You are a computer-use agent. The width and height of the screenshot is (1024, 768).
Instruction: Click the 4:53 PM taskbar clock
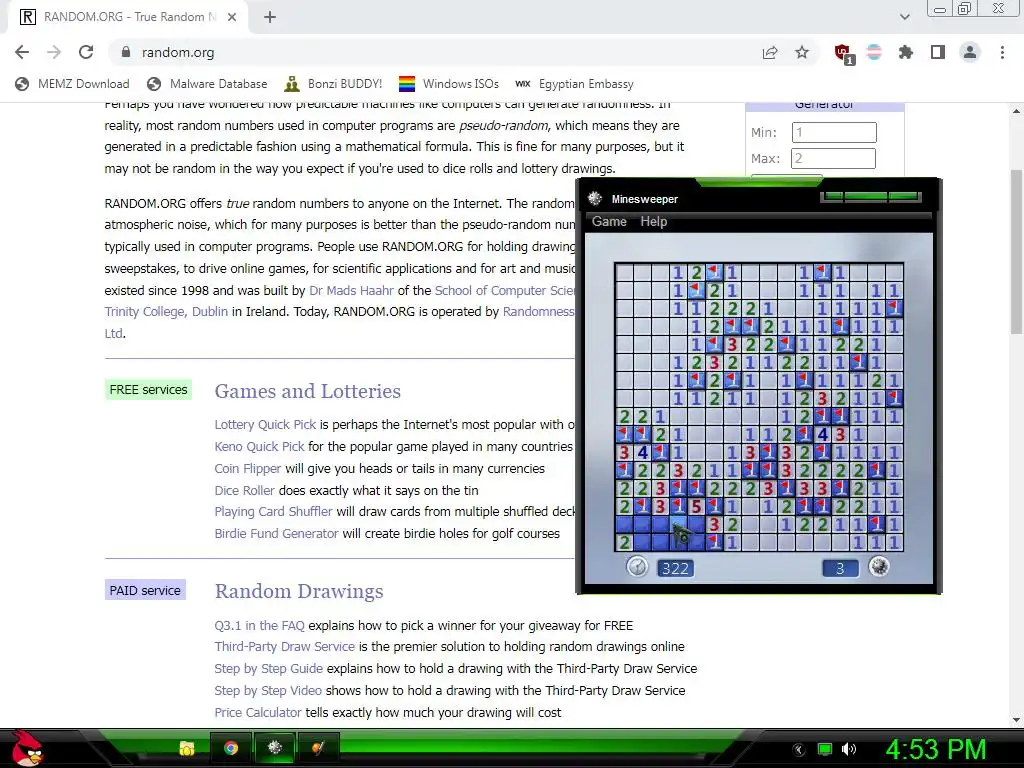pyautogui.click(x=935, y=749)
